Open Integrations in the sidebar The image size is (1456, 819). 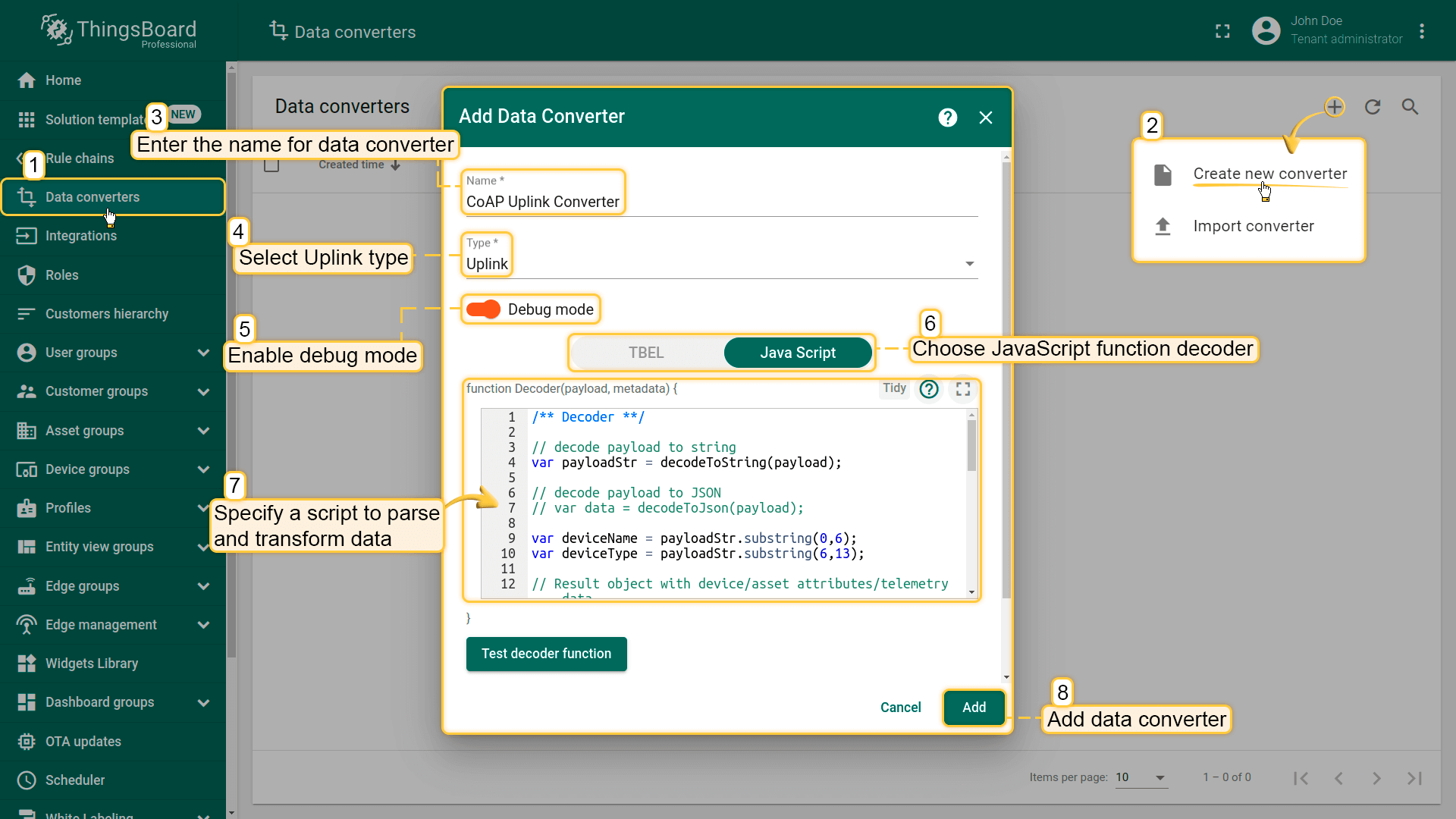tap(81, 236)
